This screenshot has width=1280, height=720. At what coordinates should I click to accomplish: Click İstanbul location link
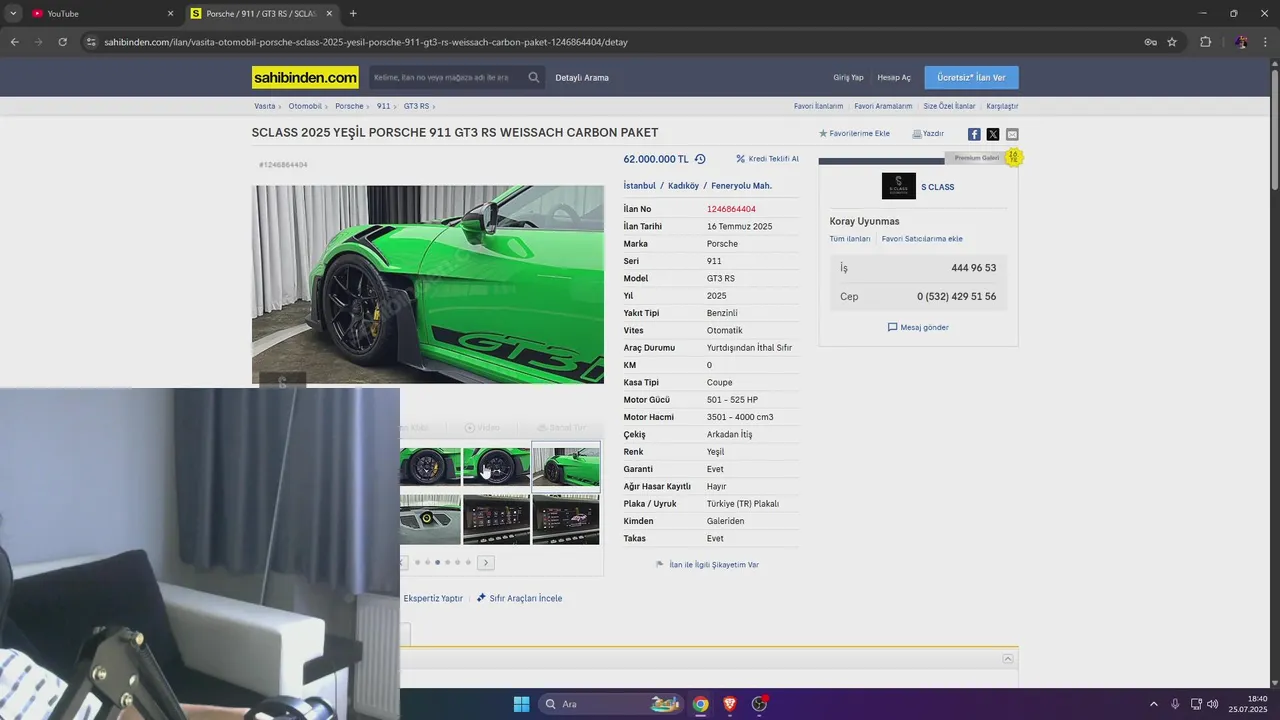tap(639, 185)
